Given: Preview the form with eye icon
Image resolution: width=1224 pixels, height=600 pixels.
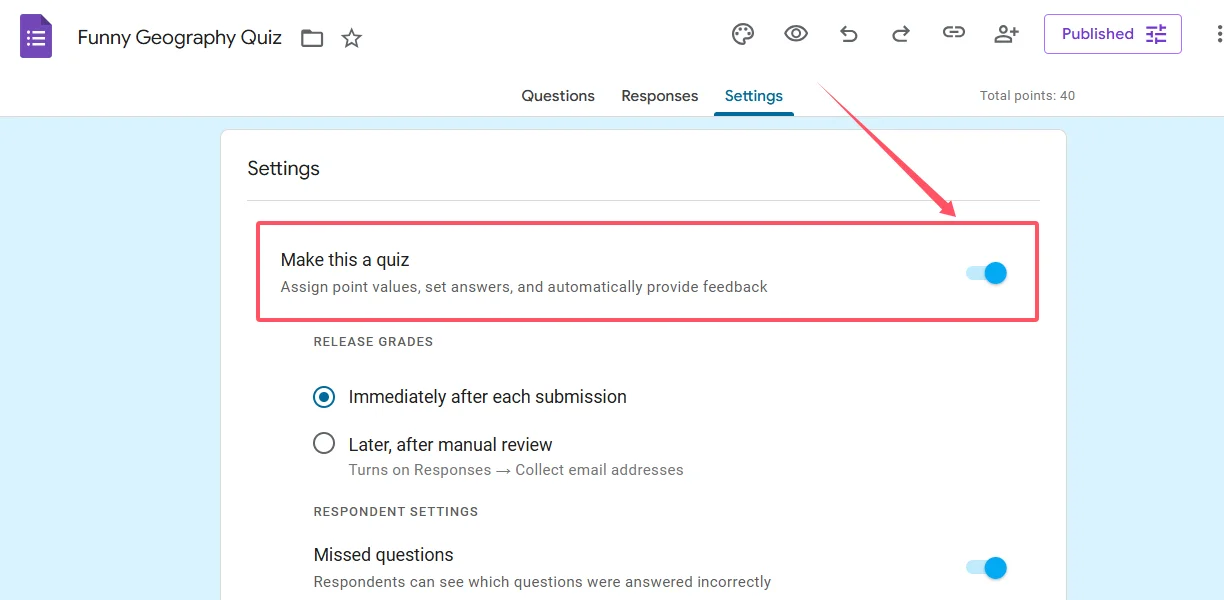Looking at the screenshot, I should pos(796,34).
